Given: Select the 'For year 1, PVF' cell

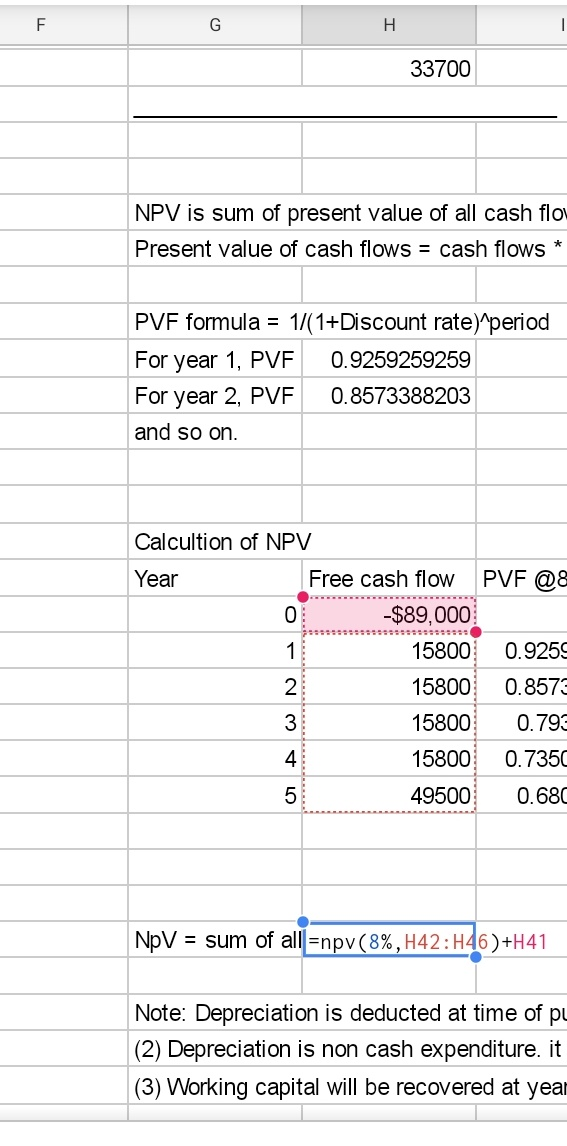Looking at the screenshot, I should [x=215, y=360].
